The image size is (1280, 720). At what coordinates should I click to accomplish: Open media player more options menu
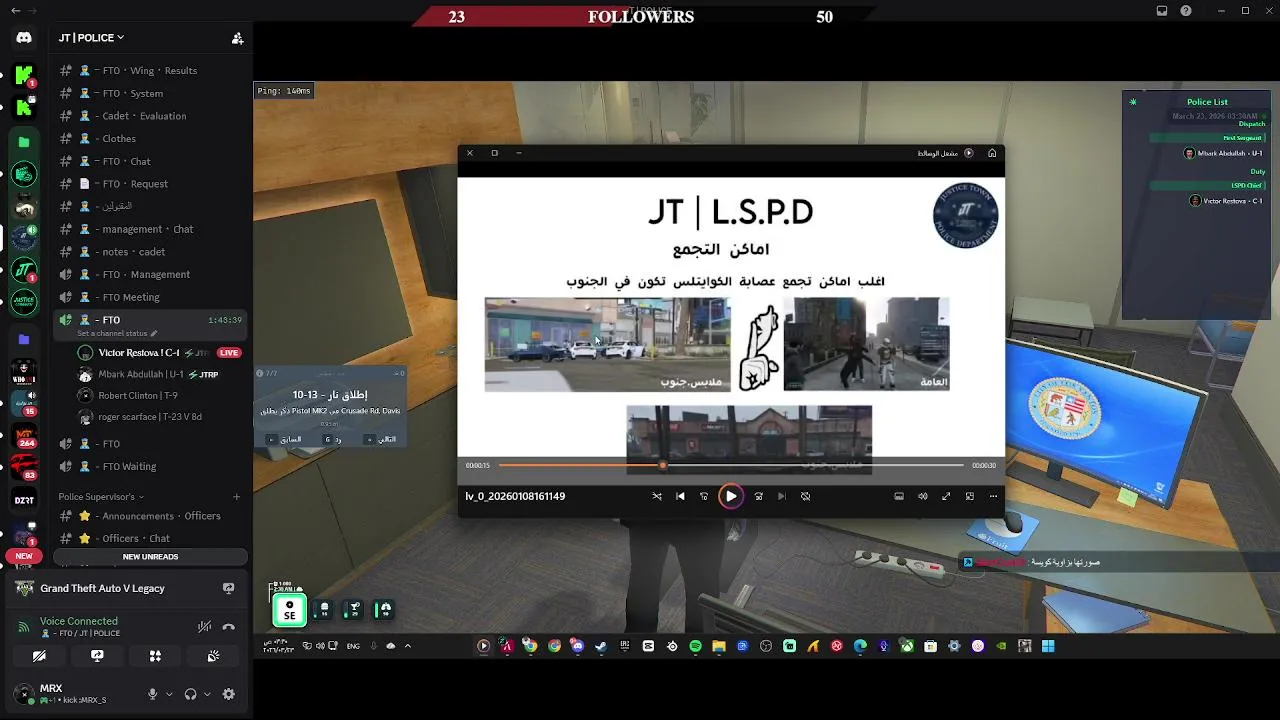pyautogui.click(x=993, y=496)
